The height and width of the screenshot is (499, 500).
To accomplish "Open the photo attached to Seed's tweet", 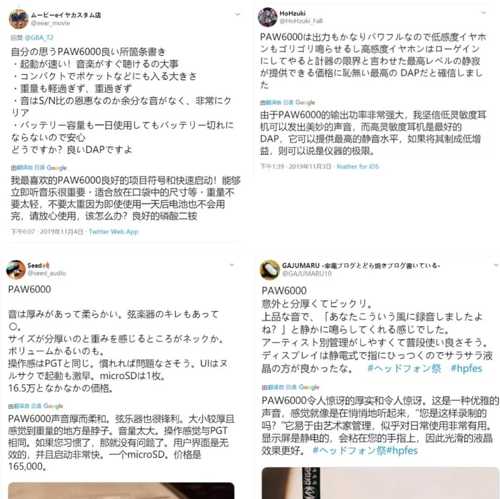I will coord(121,490).
